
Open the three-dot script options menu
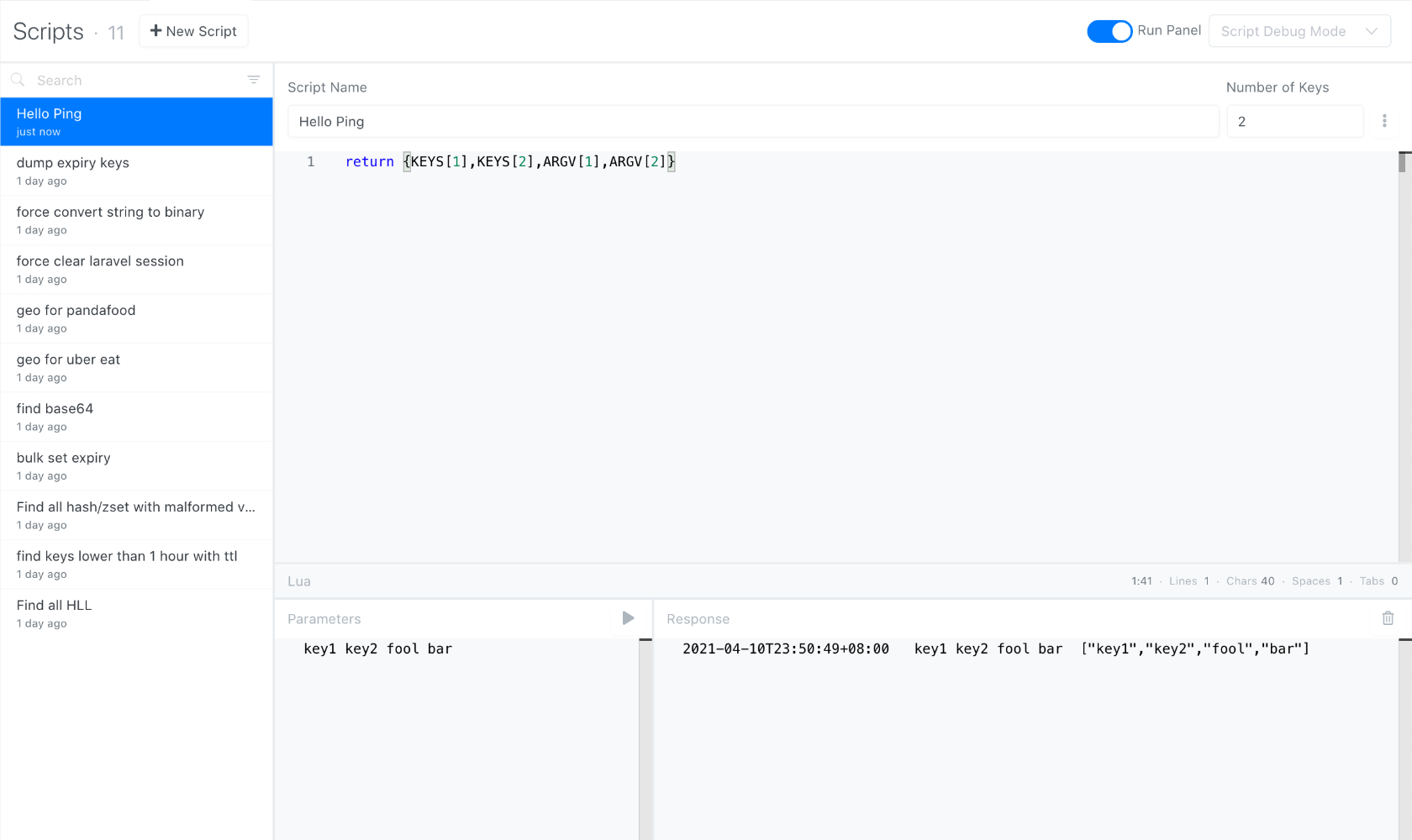tap(1384, 121)
